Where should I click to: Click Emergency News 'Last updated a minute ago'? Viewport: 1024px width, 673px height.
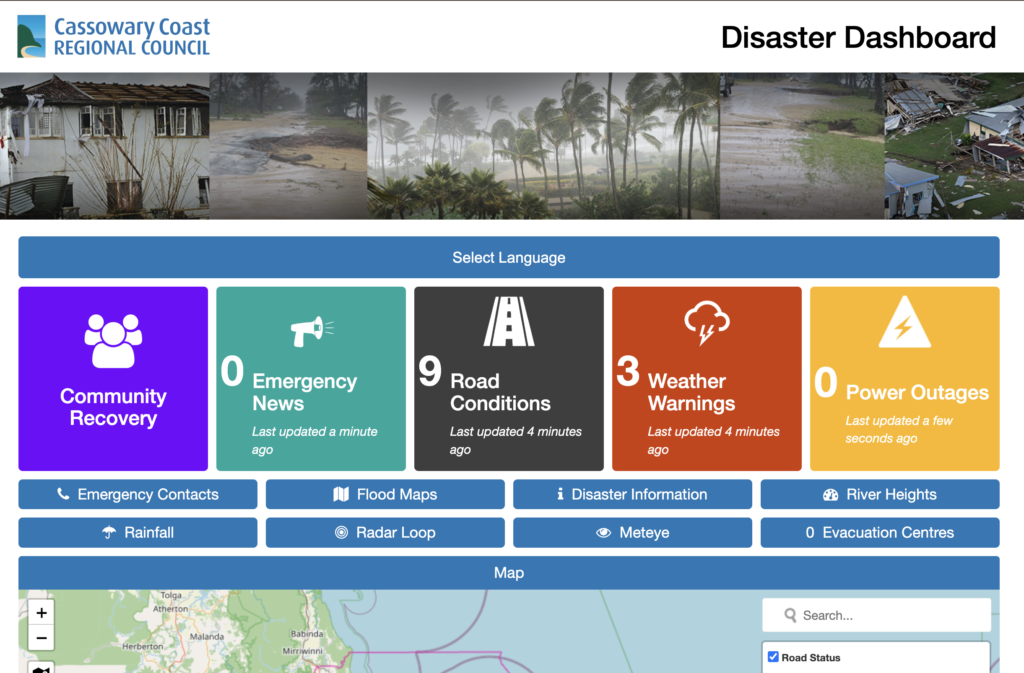tap(315, 440)
